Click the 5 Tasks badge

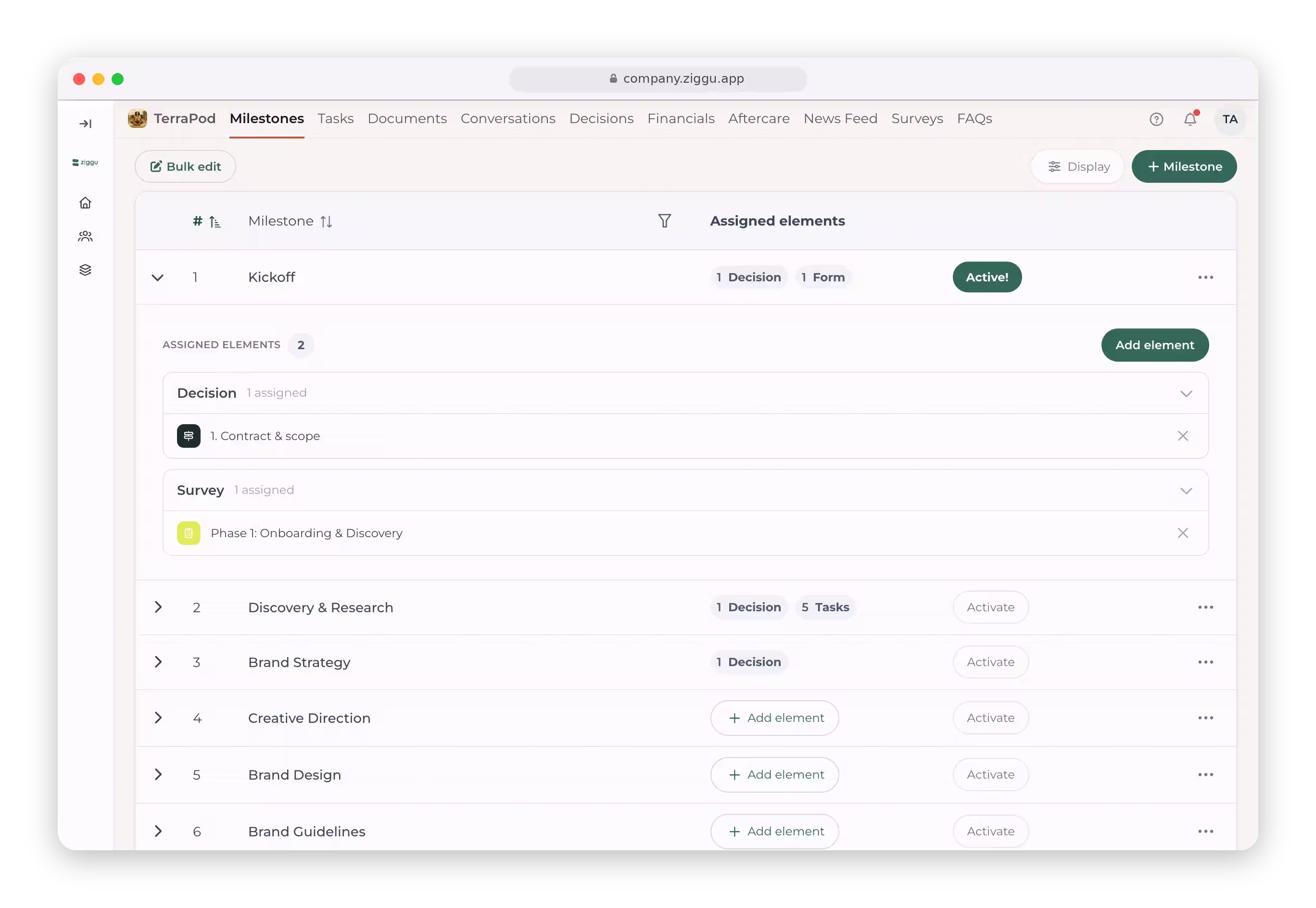[x=825, y=607]
